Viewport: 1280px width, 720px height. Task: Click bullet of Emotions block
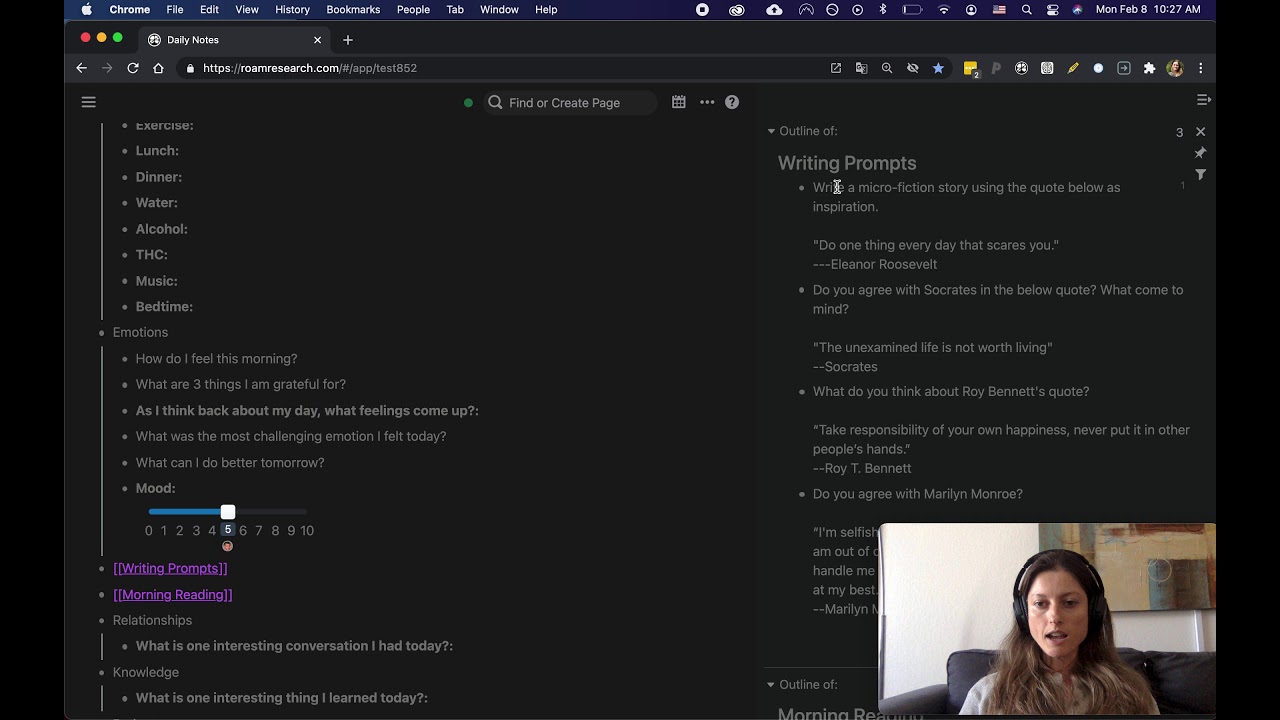click(101, 333)
